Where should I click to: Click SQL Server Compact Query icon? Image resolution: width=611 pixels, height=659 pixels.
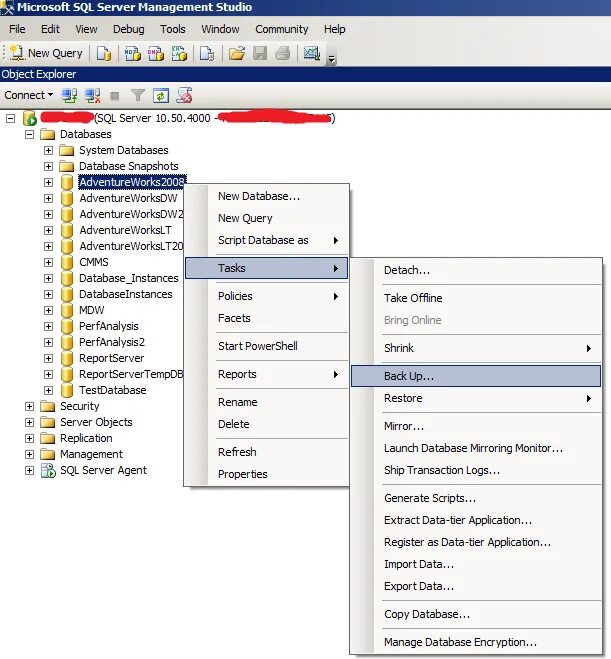(207, 53)
